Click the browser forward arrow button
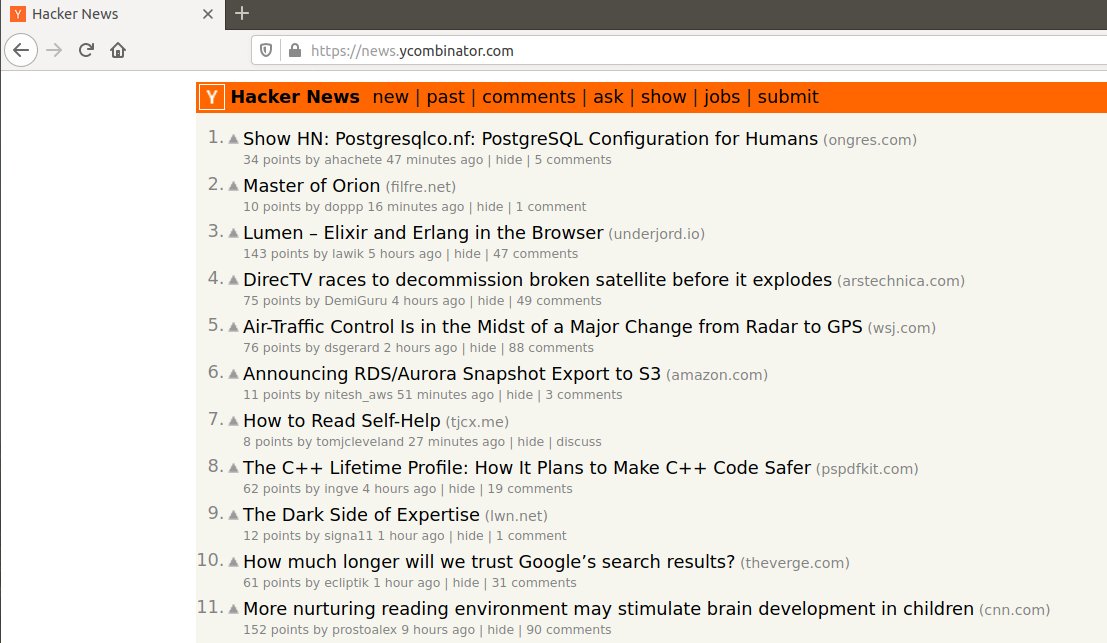Screen dimensions: 1107x643 click(54, 50)
